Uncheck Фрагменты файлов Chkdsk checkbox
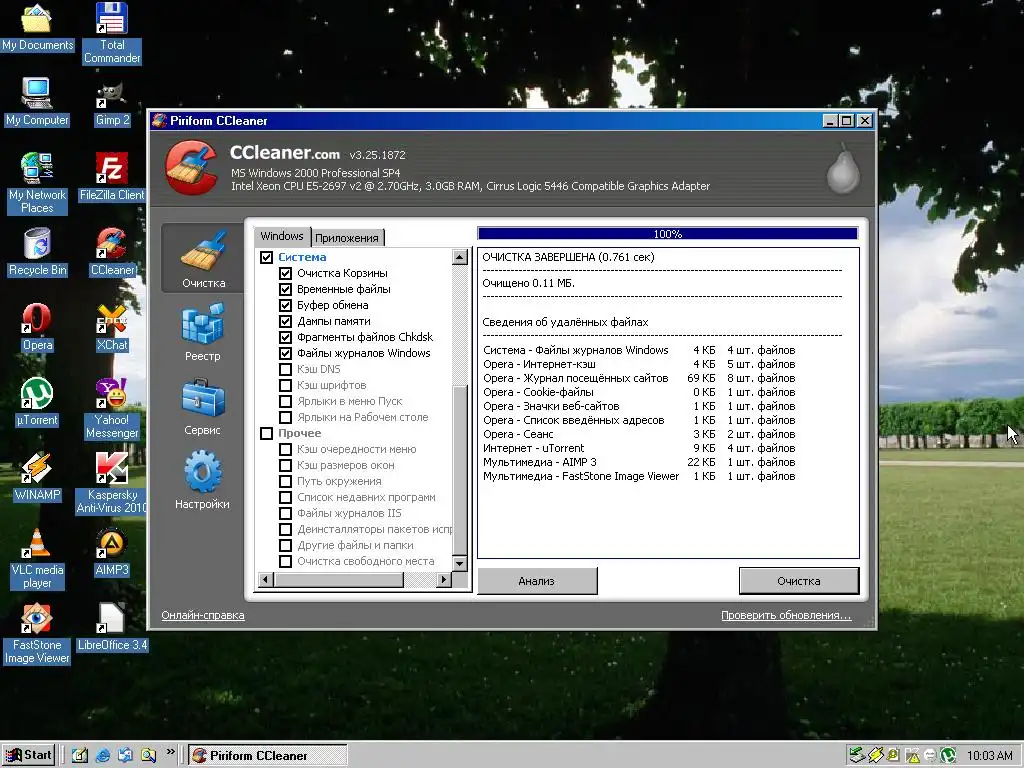Image resolution: width=1024 pixels, height=768 pixels. [285, 337]
